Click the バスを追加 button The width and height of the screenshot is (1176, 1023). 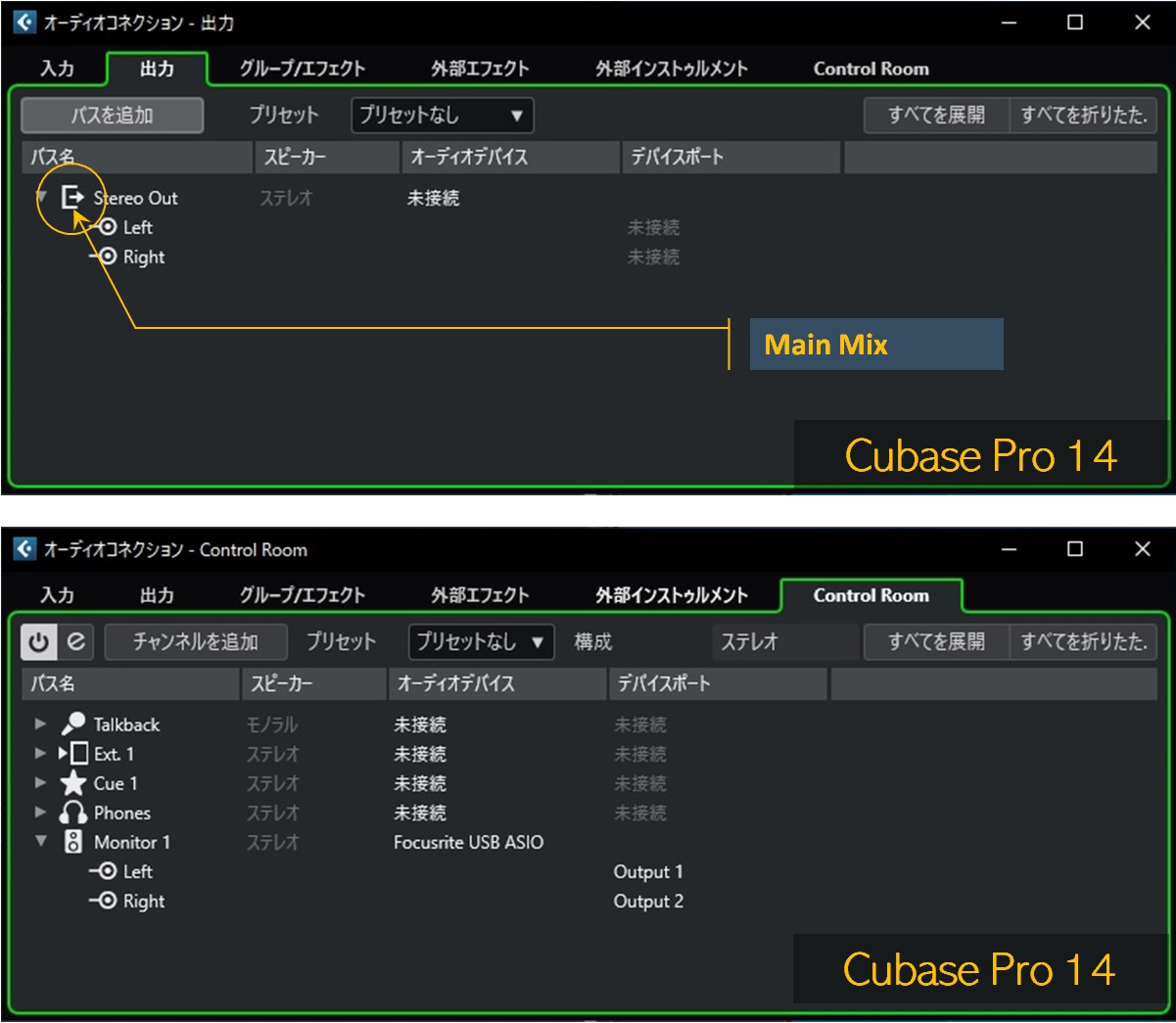113,116
